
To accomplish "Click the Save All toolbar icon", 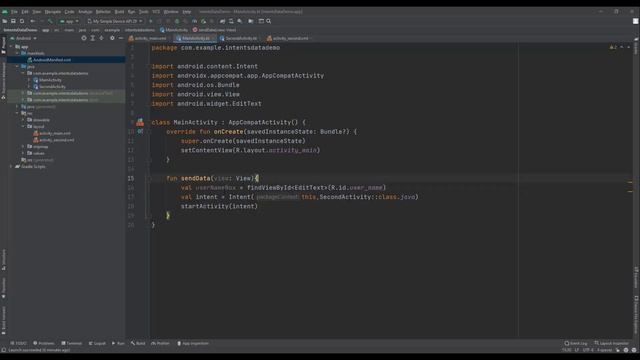I will click(13, 21).
